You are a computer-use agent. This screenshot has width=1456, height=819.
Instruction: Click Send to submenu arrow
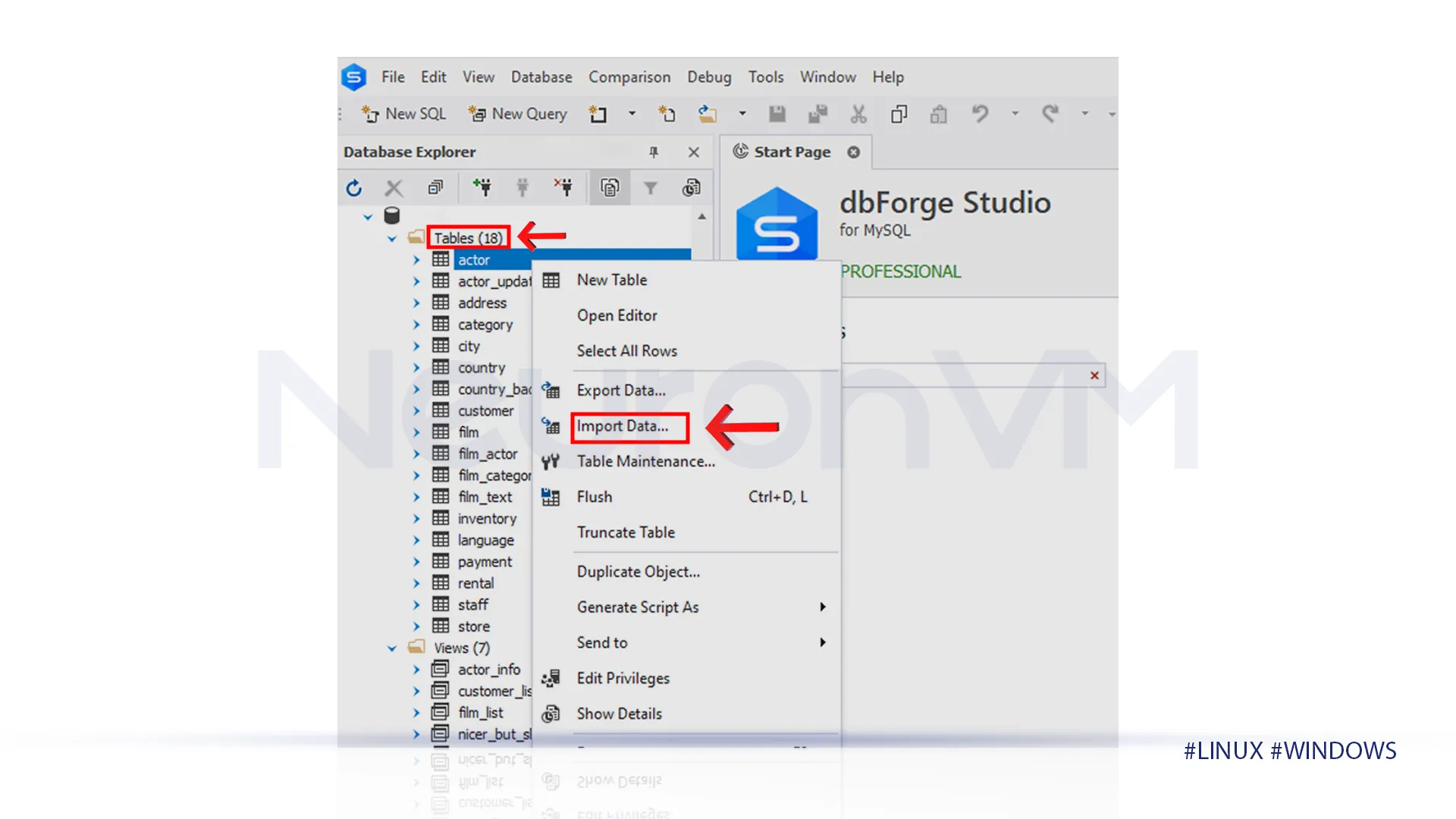click(x=822, y=642)
